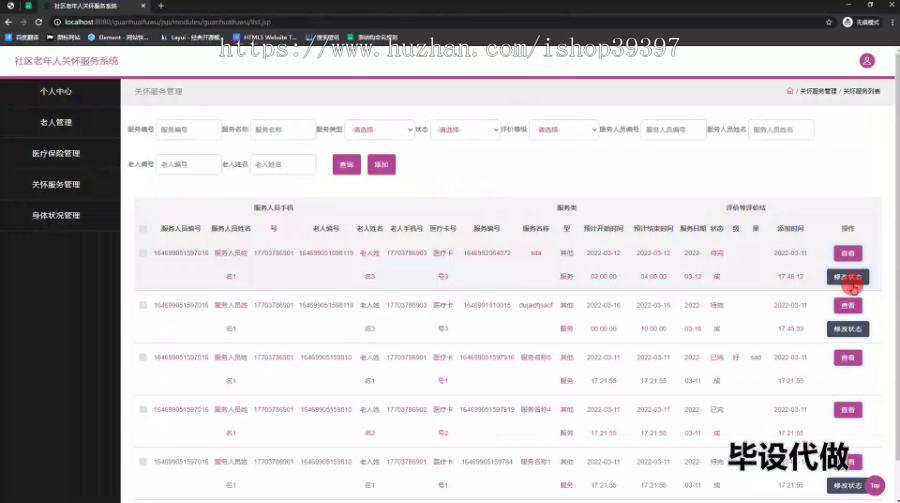Open 医疗保险管理 in the sidebar
The width and height of the screenshot is (900, 503).
click(56, 153)
